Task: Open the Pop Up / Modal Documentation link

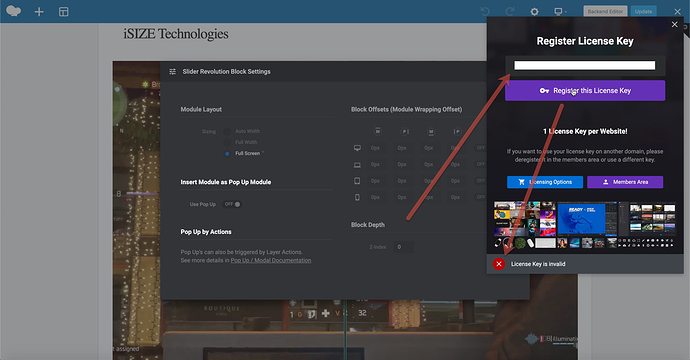Action: coord(271,261)
